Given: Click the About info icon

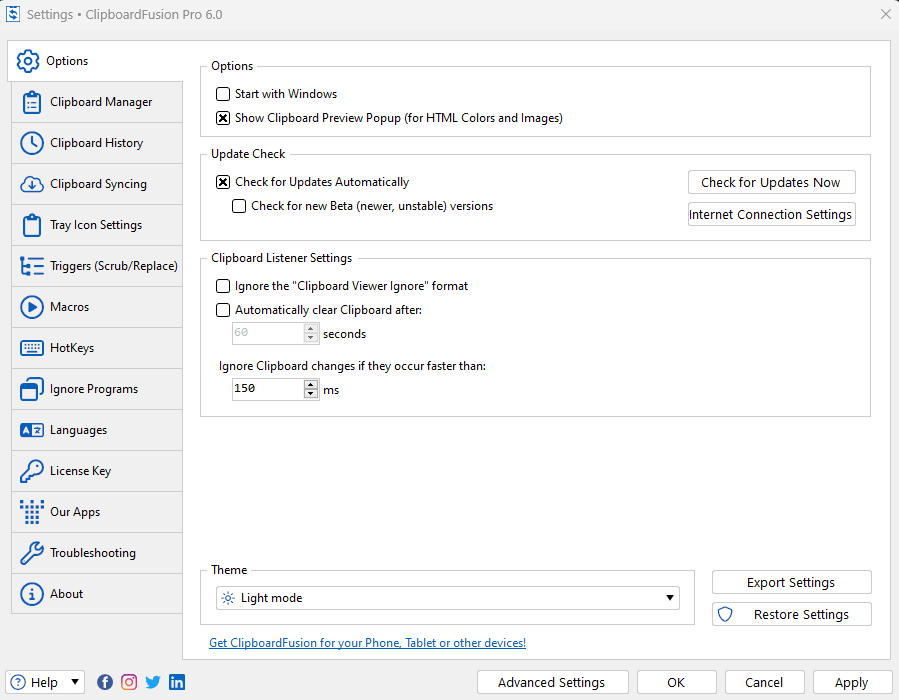Looking at the screenshot, I should [32, 594].
